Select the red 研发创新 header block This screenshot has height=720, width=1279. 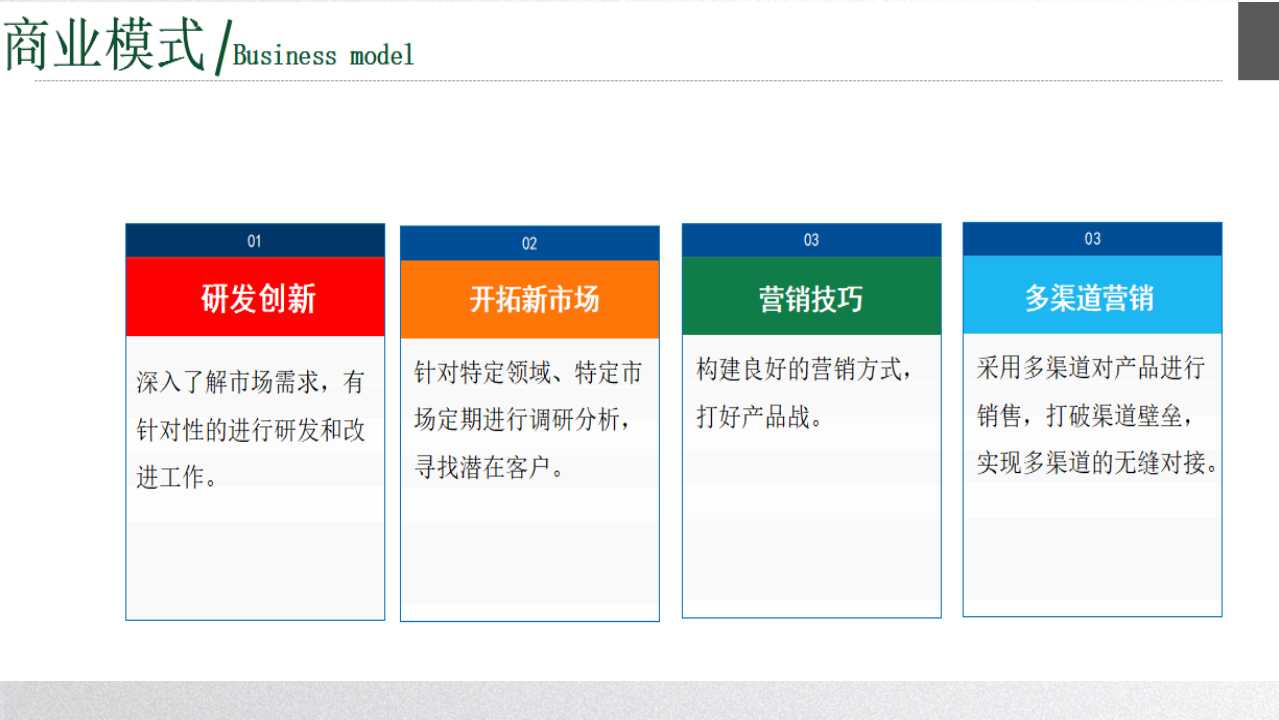pyautogui.click(x=255, y=297)
